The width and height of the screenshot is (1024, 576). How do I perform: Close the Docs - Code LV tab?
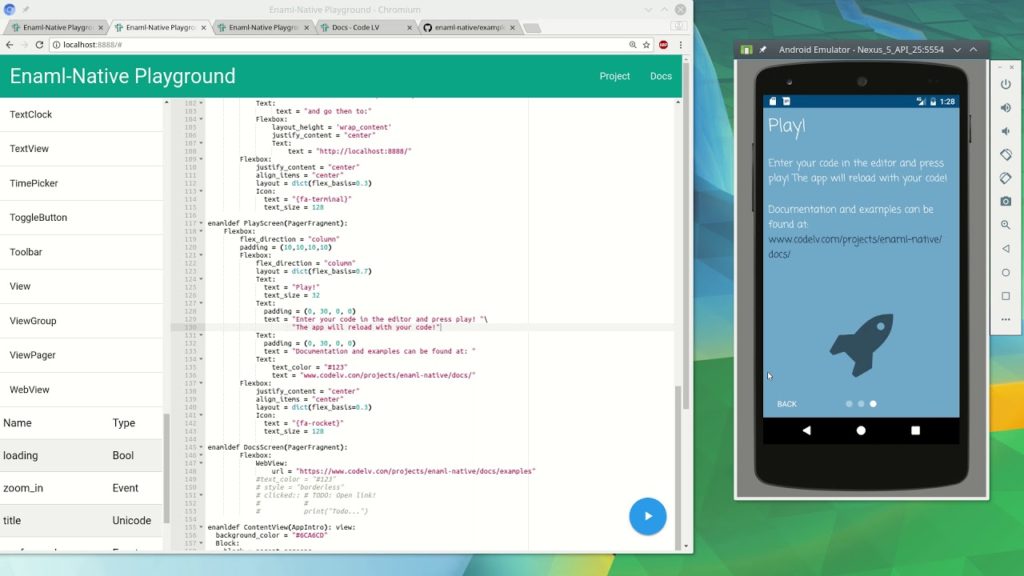(x=409, y=27)
